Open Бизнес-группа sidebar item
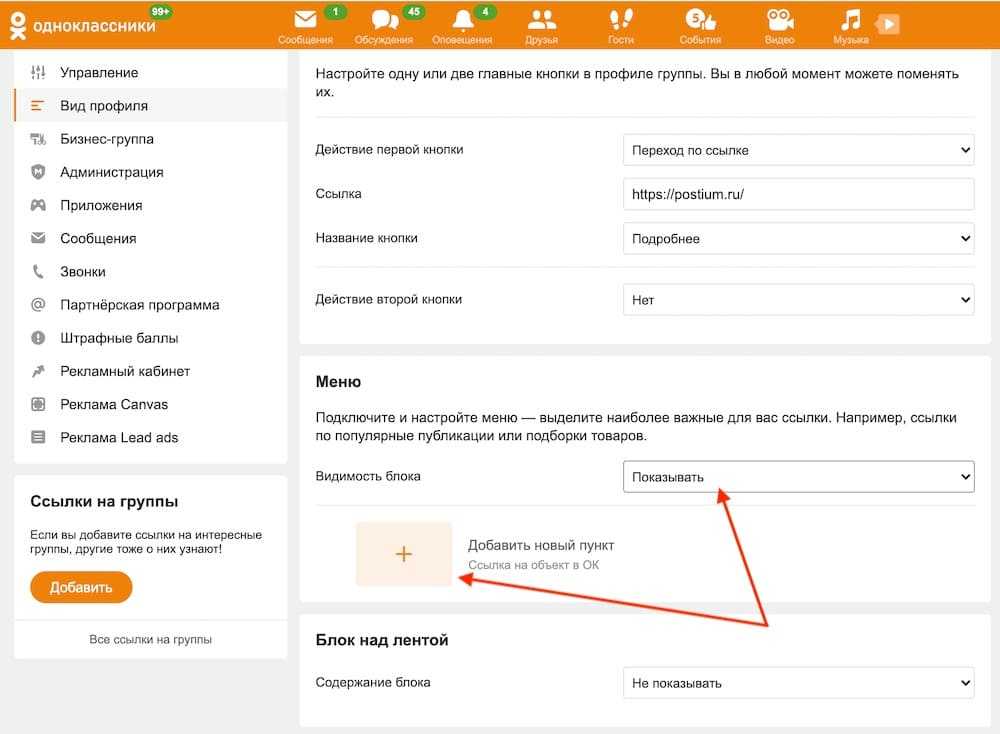The width and height of the screenshot is (1000, 734). [106, 139]
